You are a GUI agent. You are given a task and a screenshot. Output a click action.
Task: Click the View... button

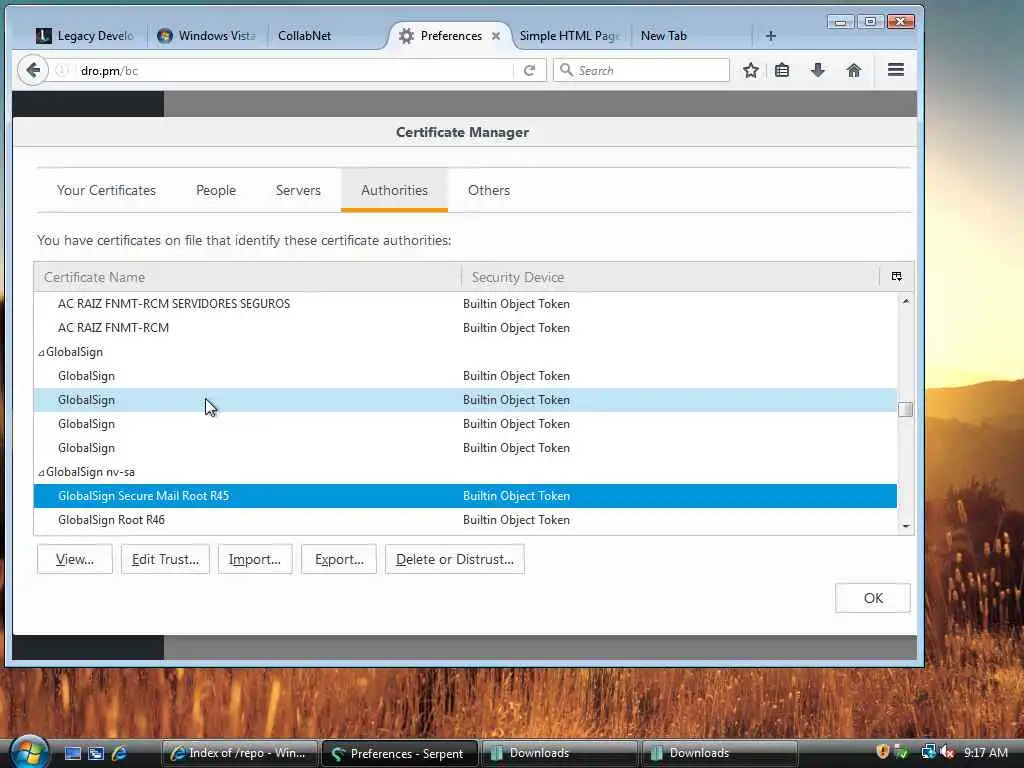tap(74, 559)
